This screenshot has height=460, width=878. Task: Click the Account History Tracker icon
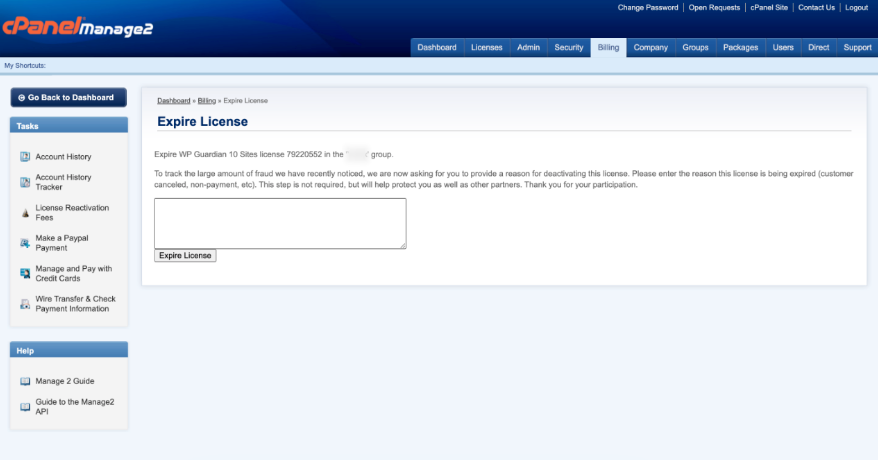pos(25,182)
